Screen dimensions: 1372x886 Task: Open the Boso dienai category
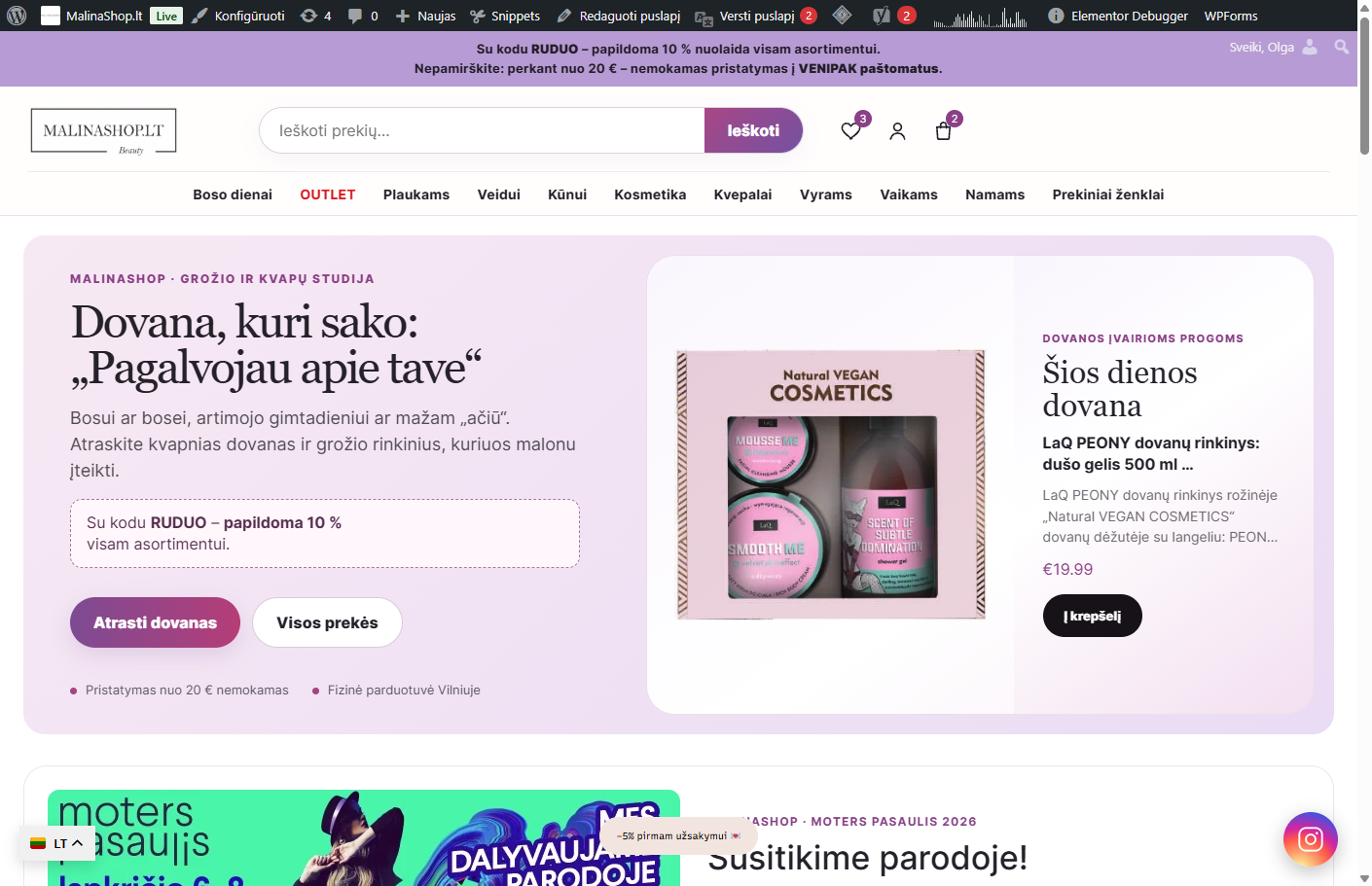pos(233,195)
